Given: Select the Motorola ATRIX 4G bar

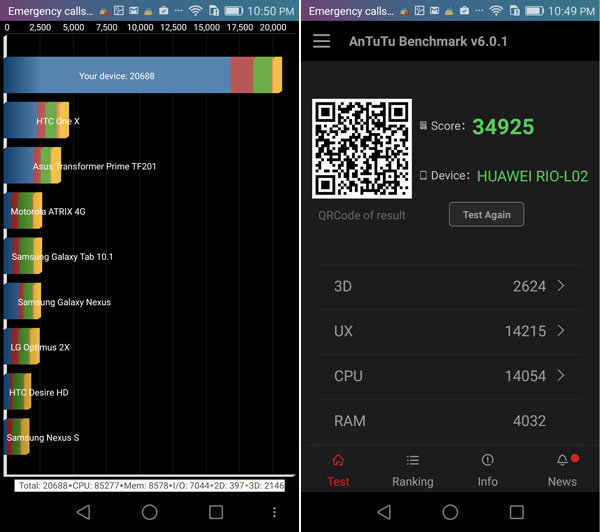Looking at the screenshot, I should pyautogui.click(x=23, y=211).
